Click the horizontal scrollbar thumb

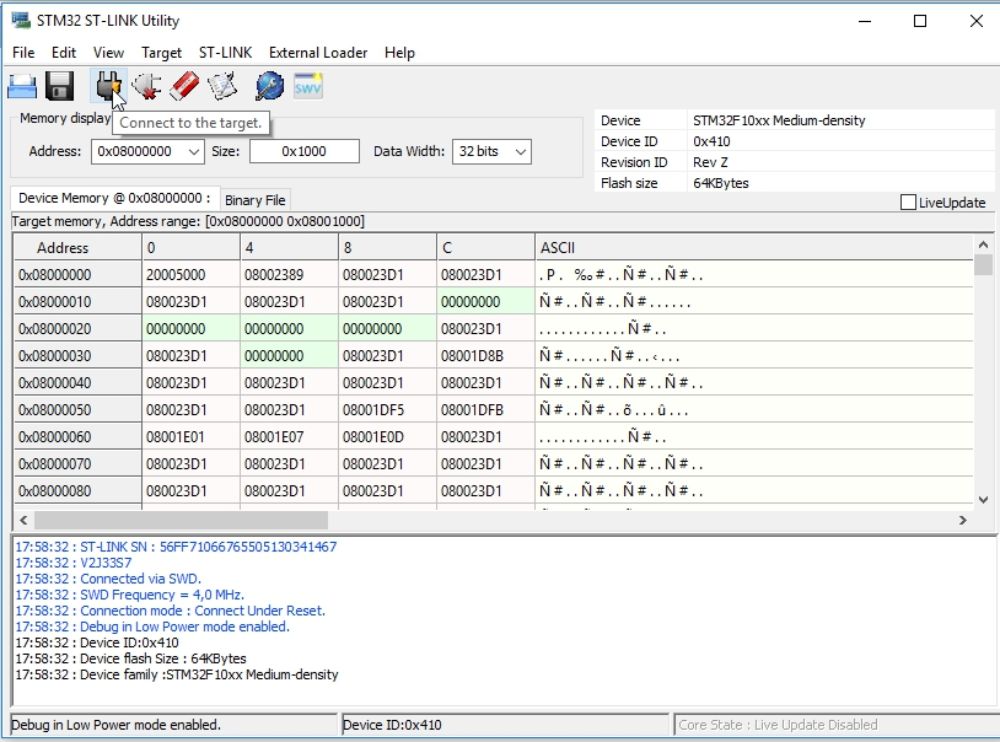pyautogui.click(x=181, y=520)
